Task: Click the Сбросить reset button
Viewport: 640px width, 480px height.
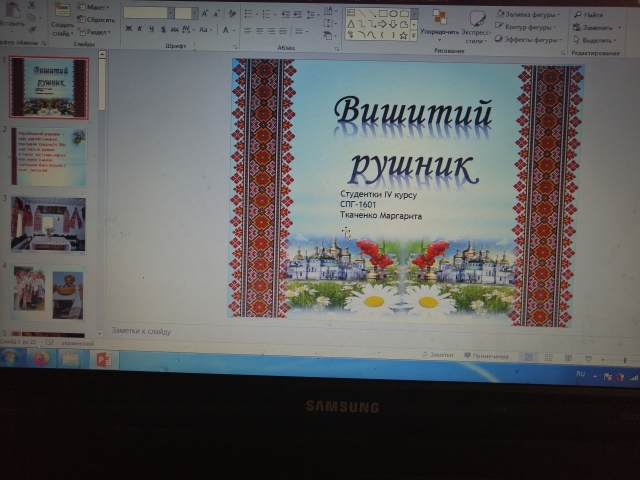Action: (96, 19)
